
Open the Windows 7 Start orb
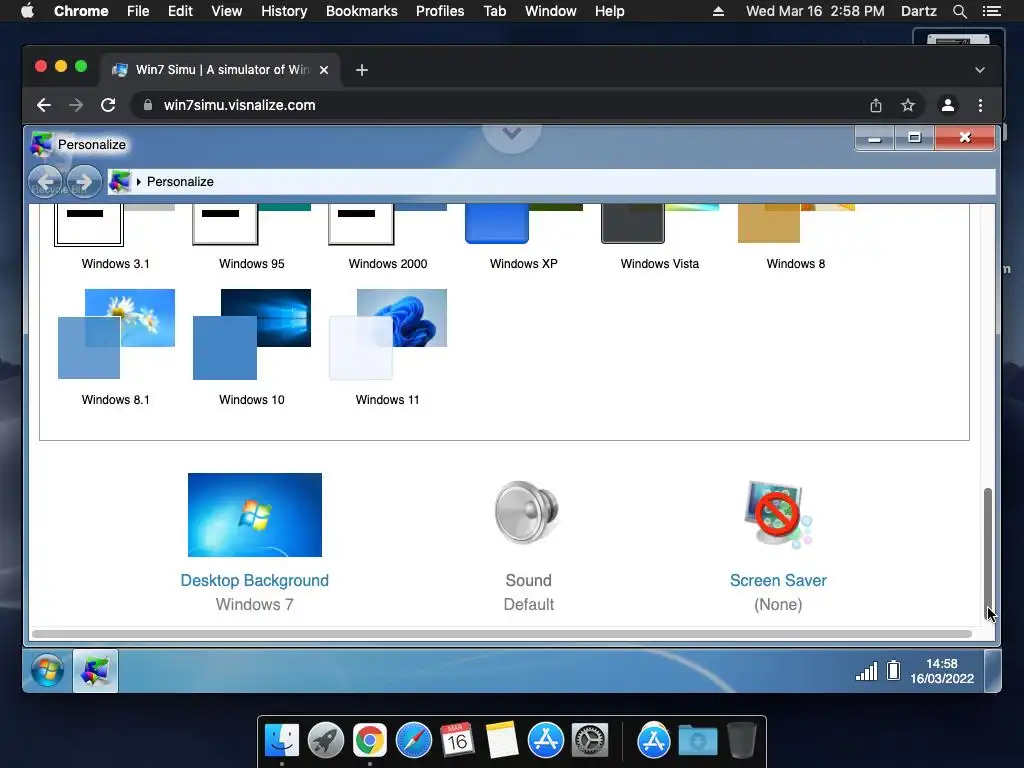[48, 671]
